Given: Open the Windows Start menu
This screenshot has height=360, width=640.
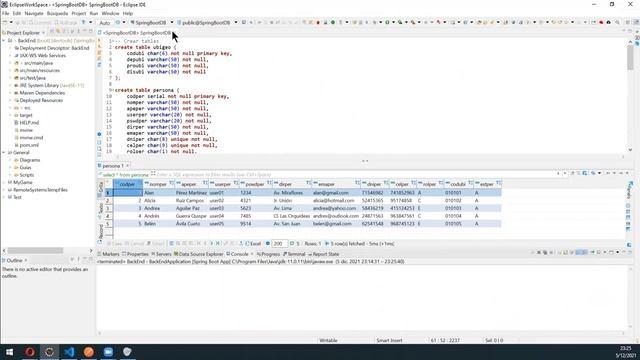Looking at the screenshot, I should [9, 352].
